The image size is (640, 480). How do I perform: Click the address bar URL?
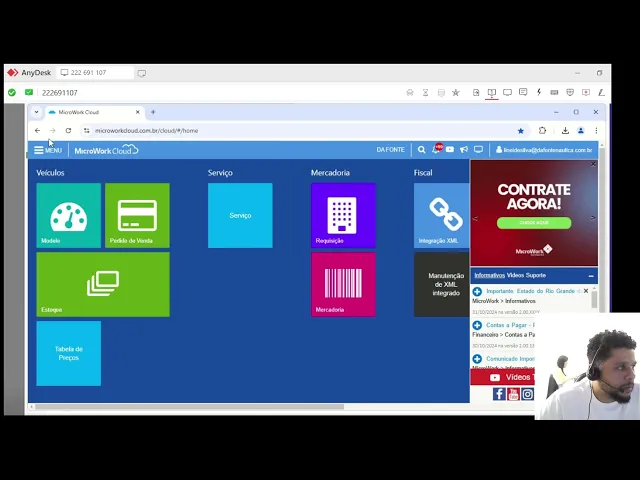pyautogui.click(x=146, y=131)
